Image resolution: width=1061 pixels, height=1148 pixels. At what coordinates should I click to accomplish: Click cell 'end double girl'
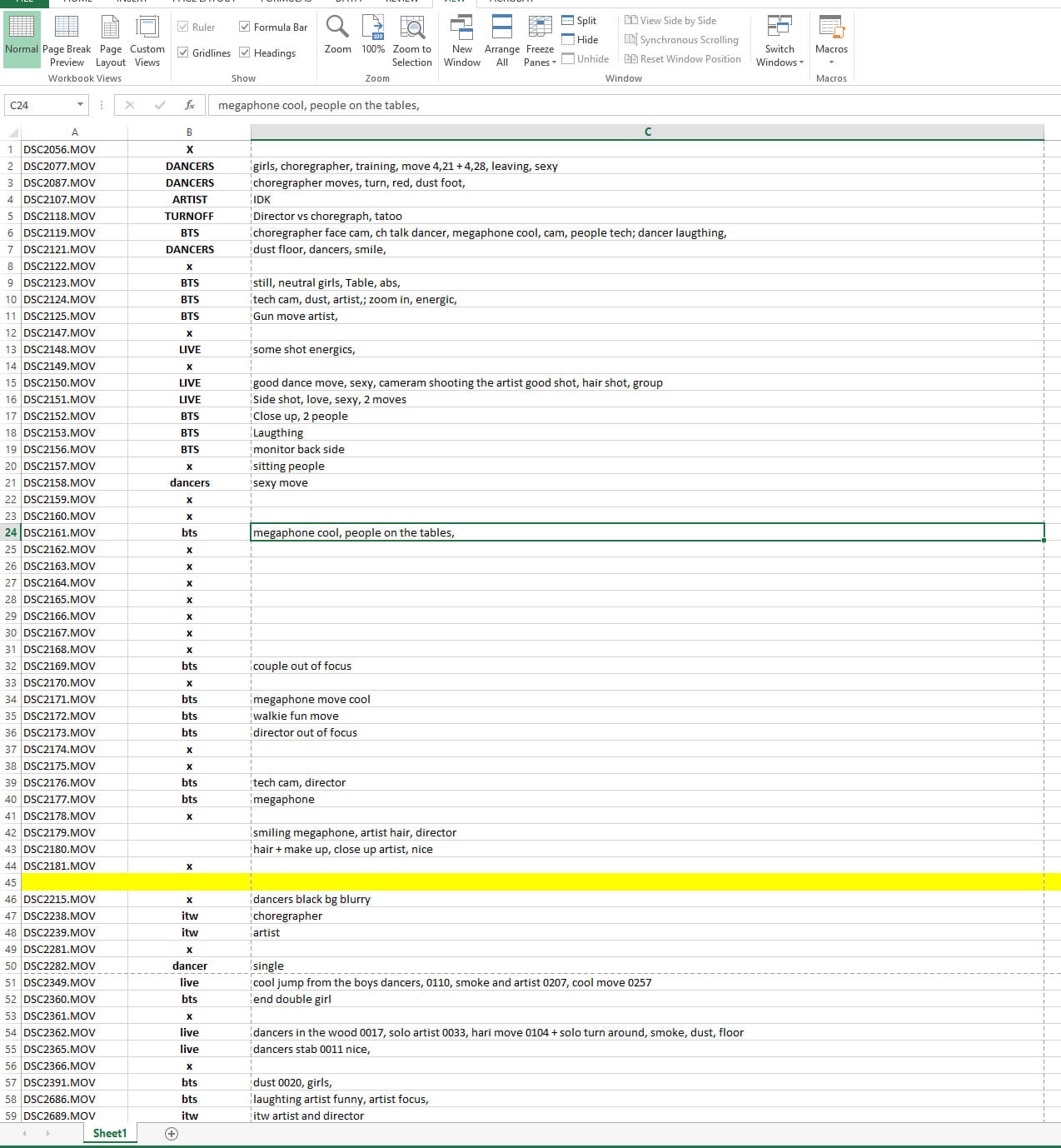(x=647, y=999)
